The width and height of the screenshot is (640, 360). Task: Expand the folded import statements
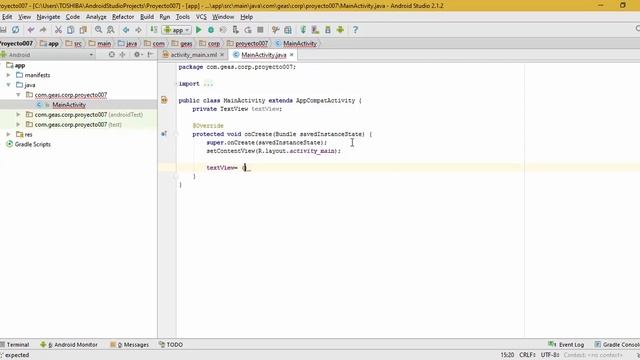[x=208, y=84]
